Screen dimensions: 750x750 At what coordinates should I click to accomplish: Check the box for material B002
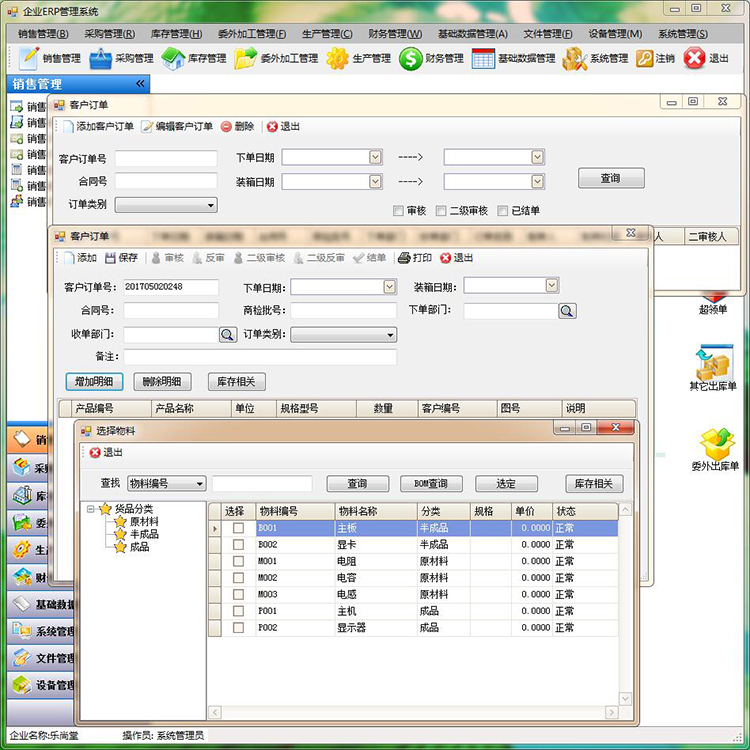(238, 544)
